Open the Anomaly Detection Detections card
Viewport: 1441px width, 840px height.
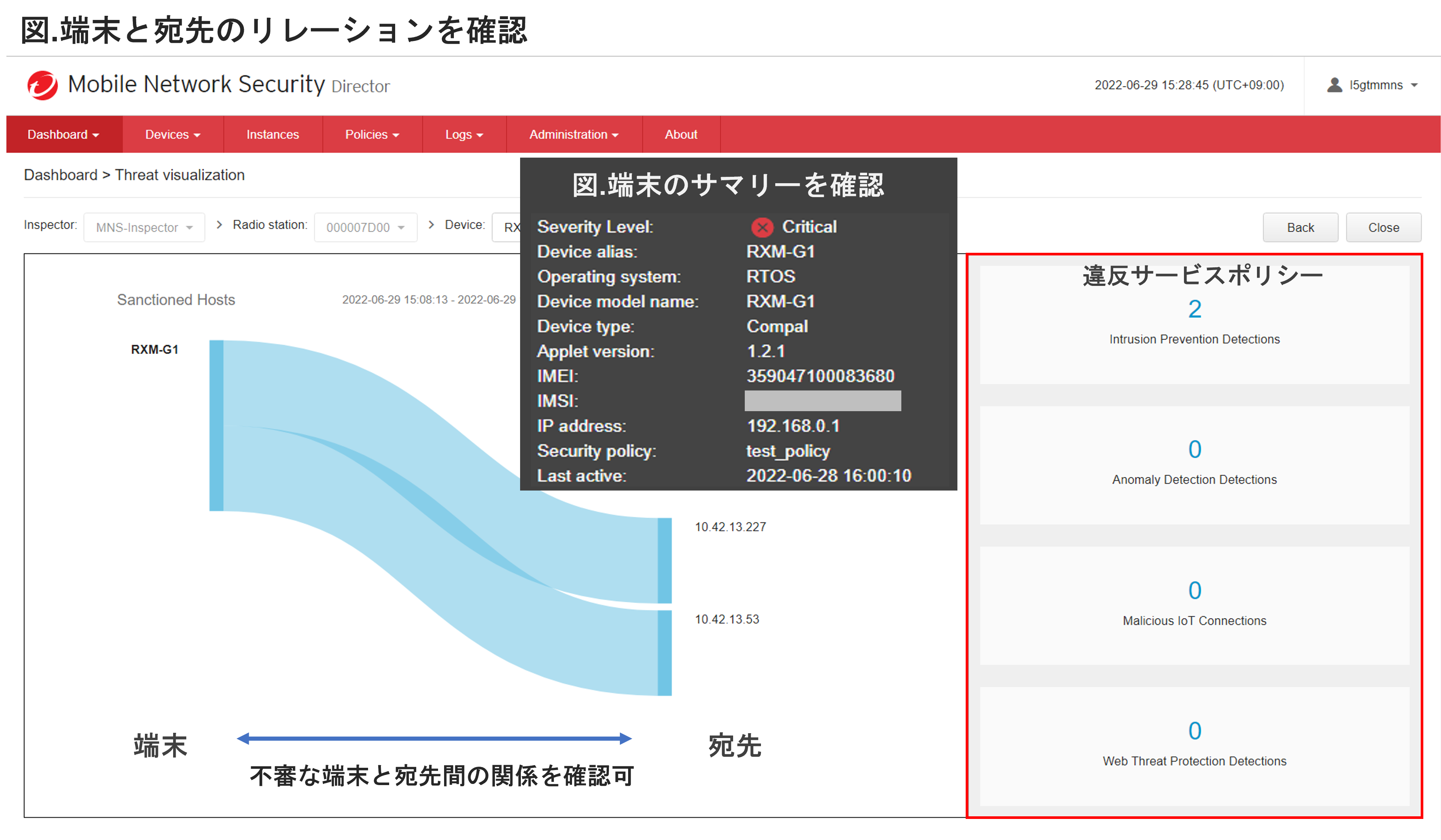pyautogui.click(x=1194, y=465)
